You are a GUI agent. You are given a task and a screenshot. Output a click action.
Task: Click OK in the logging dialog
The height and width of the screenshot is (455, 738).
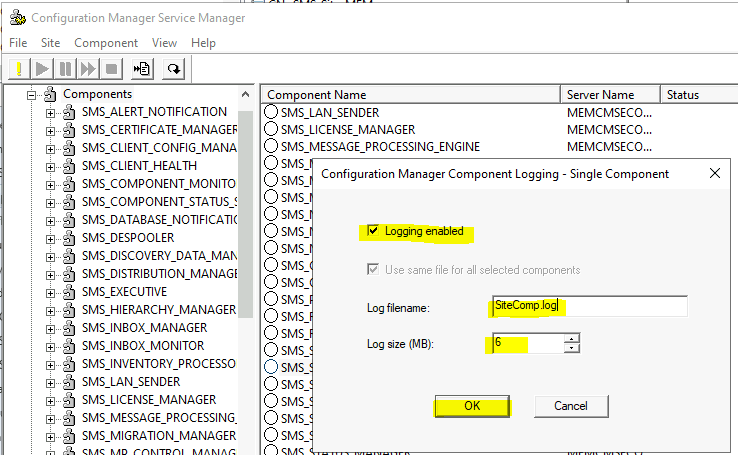(x=472, y=406)
